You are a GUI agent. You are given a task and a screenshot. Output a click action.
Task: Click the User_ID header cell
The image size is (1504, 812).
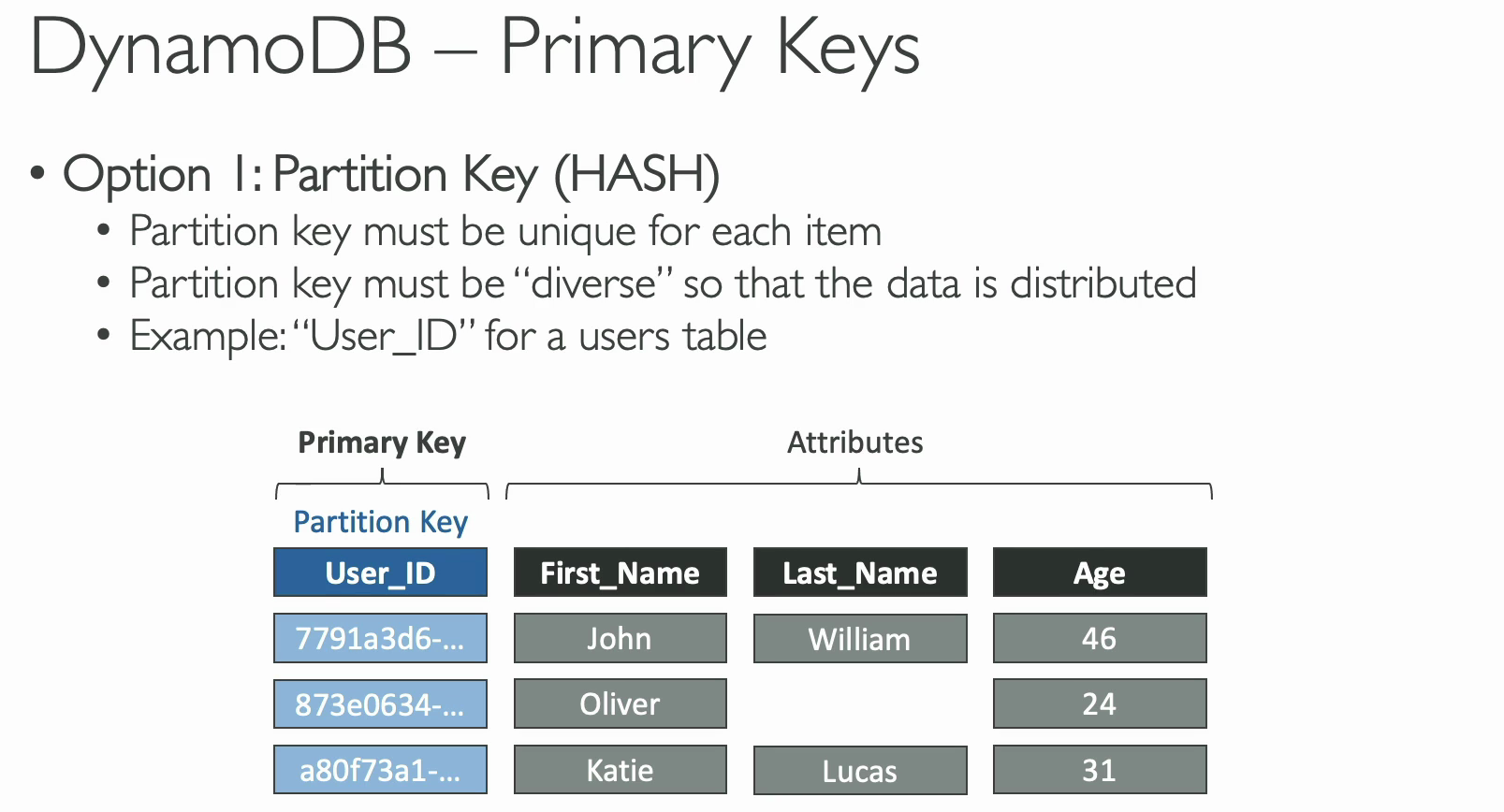pos(380,573)
